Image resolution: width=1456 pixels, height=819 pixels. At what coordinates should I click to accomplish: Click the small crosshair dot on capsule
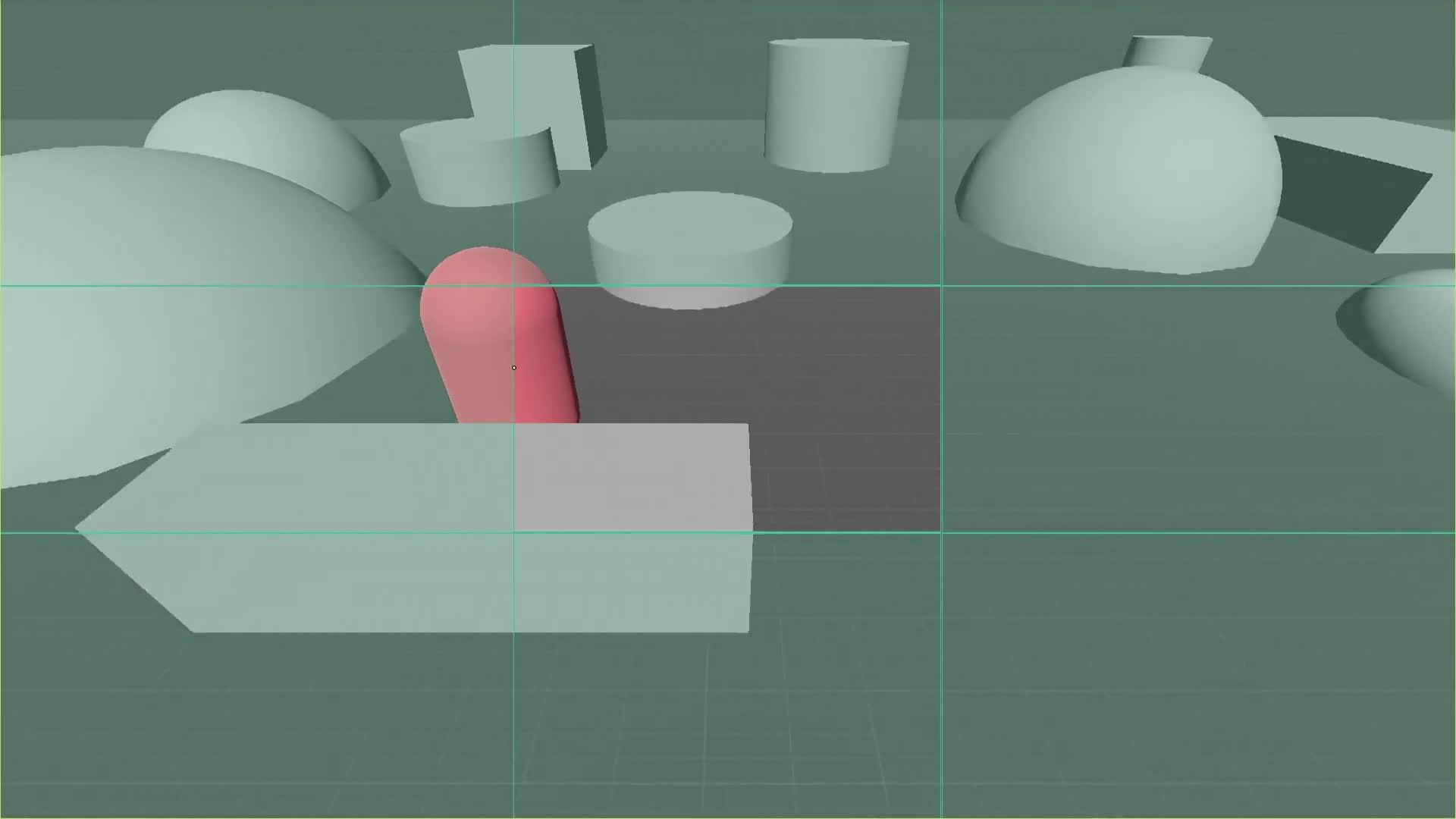coord(514,368)
